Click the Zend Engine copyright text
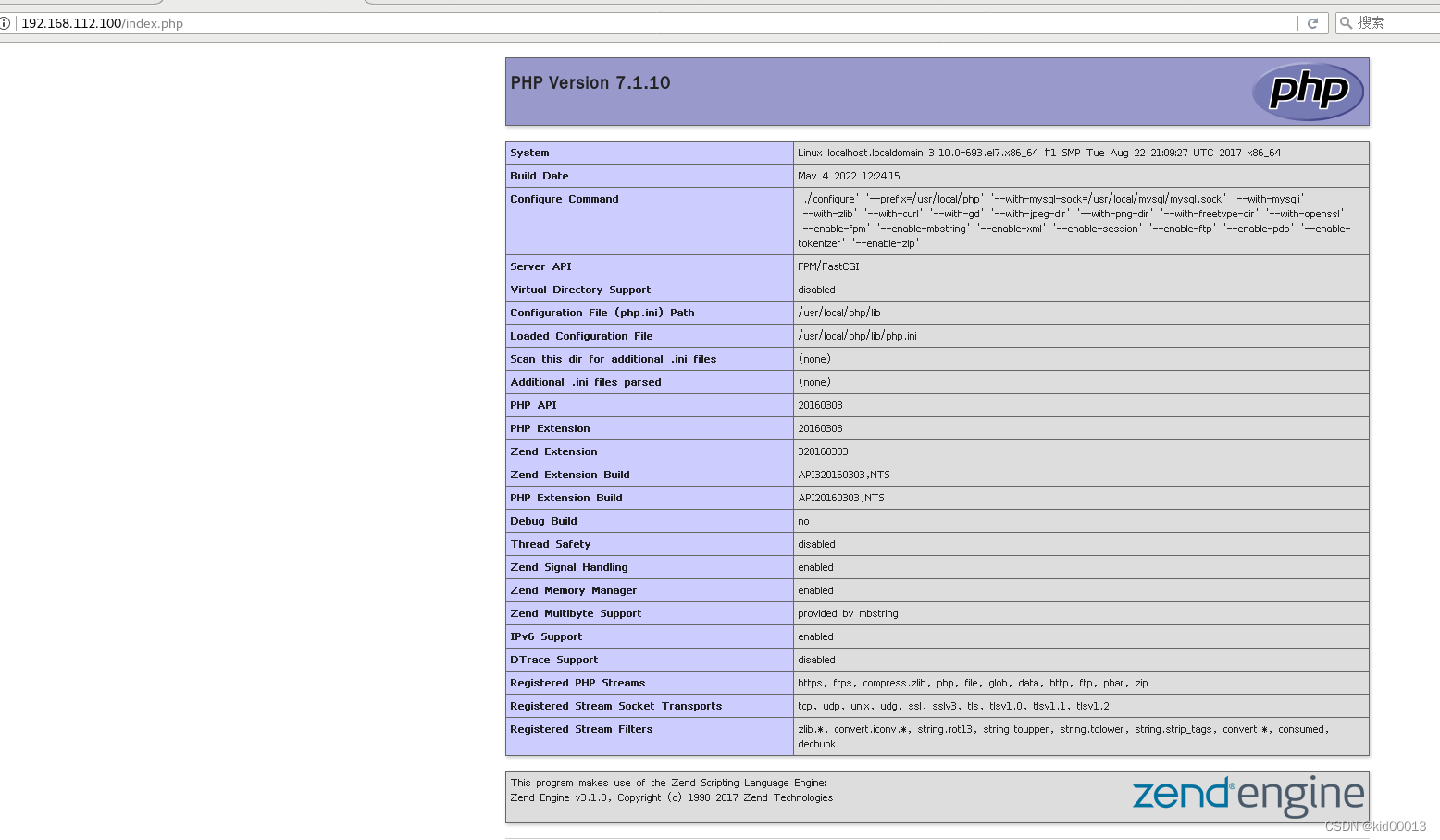This screenshot has width=1440, height=840. pos(677,797)
